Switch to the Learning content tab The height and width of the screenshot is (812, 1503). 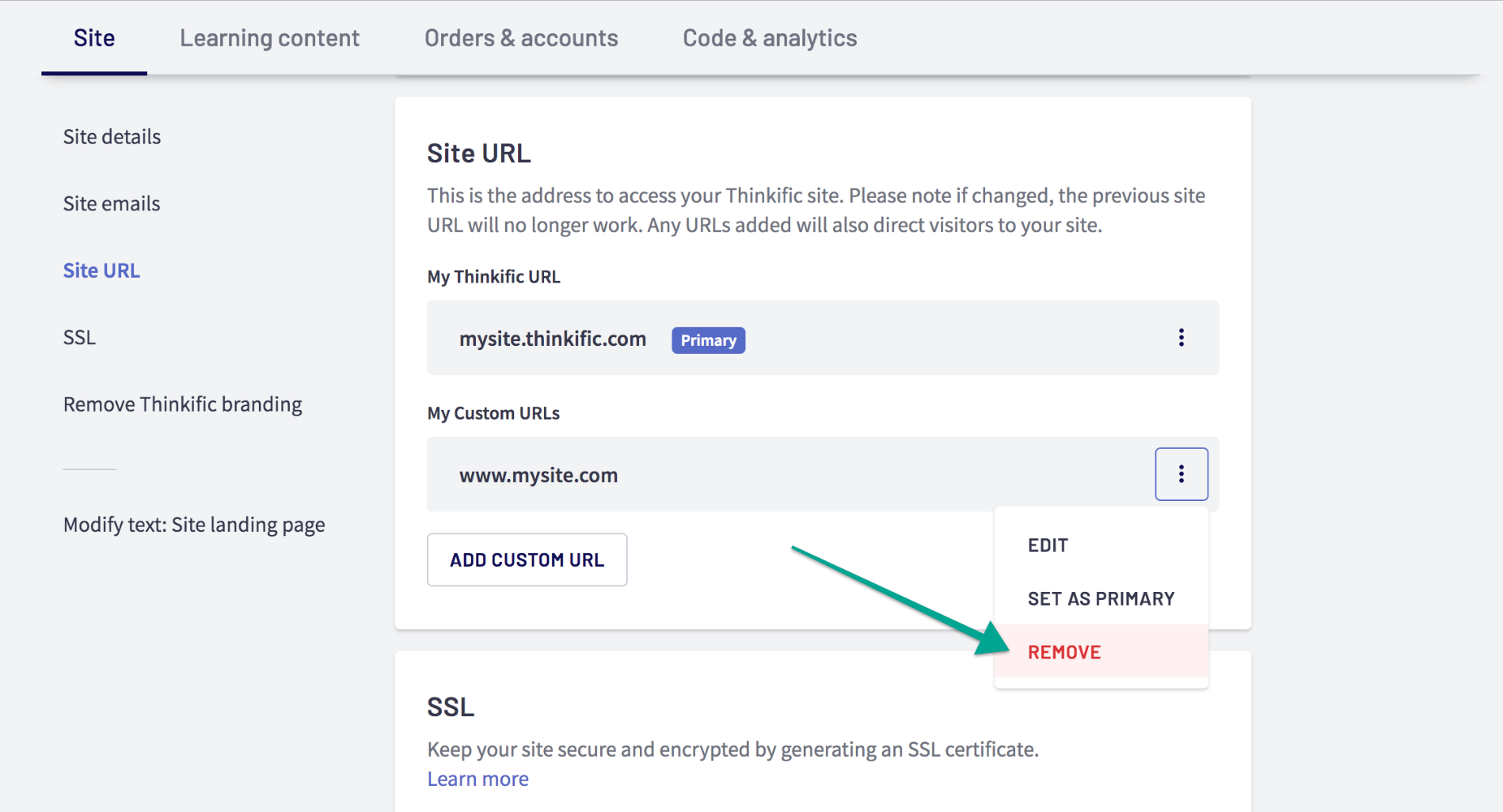tap(269, 38)
